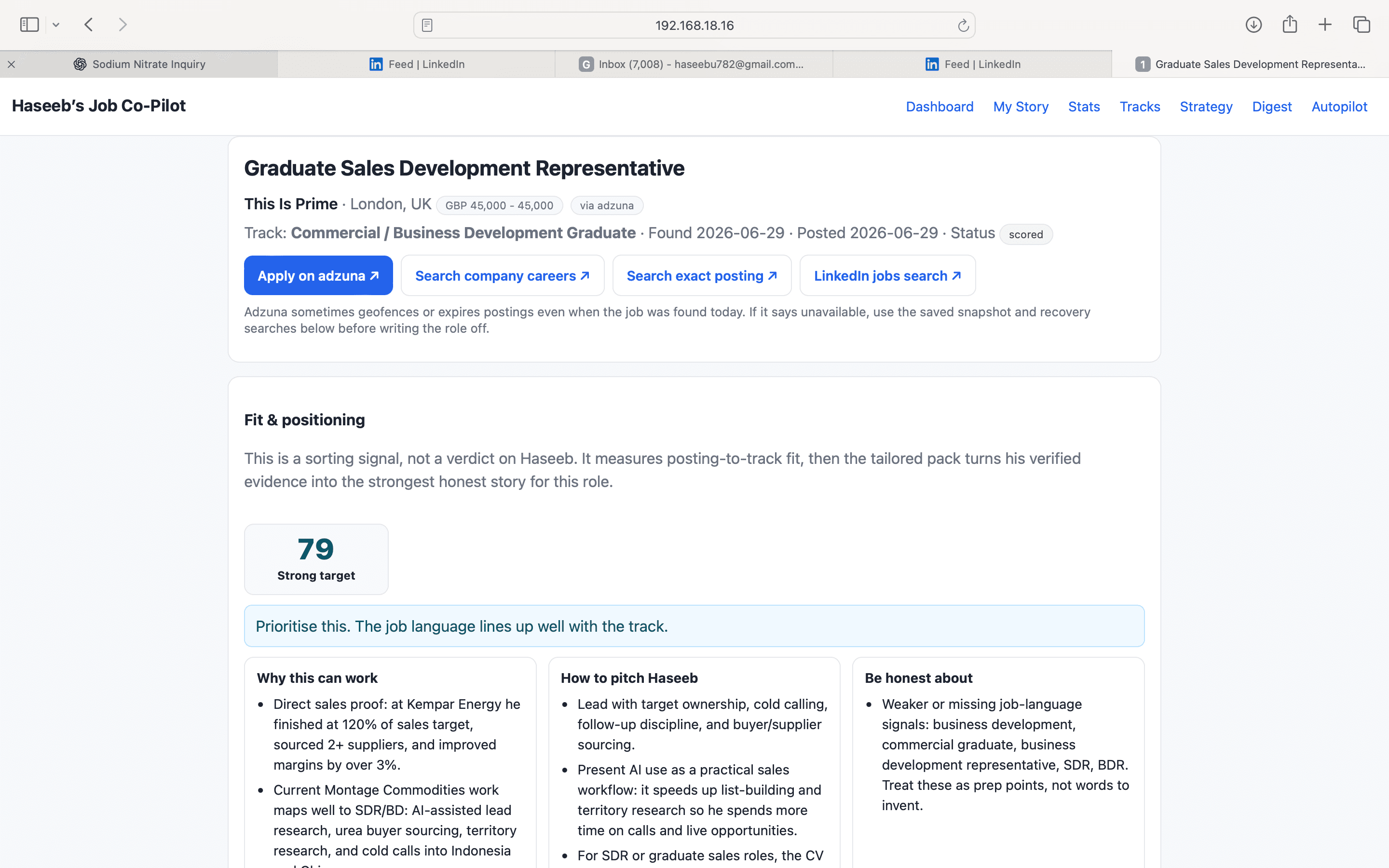Open Haseeb's Job Co-Pilot home link

99,106
